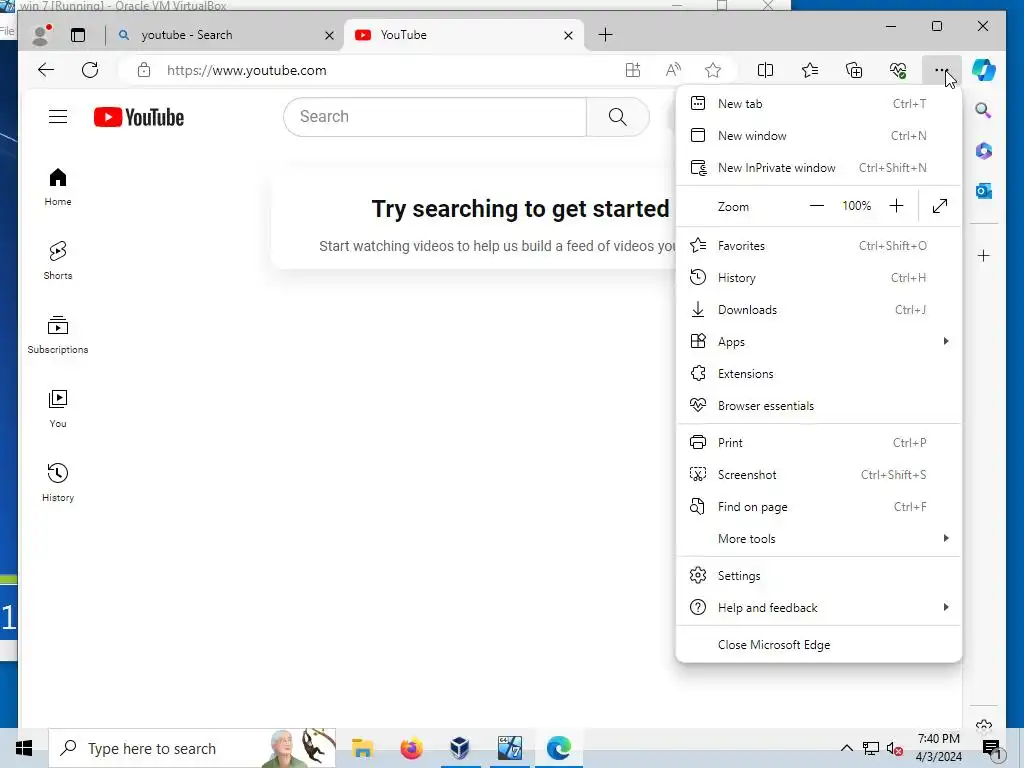
Task: Open split screen icon
Action: click(765, 70)
